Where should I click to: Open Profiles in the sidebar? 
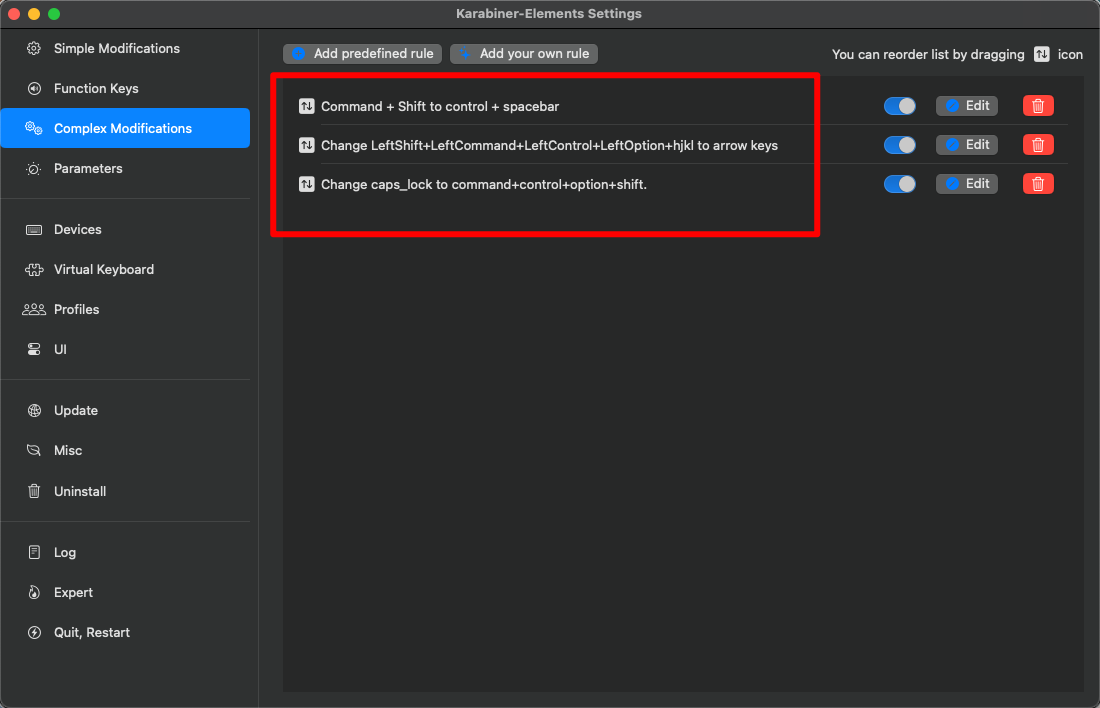tap(125, 309)
